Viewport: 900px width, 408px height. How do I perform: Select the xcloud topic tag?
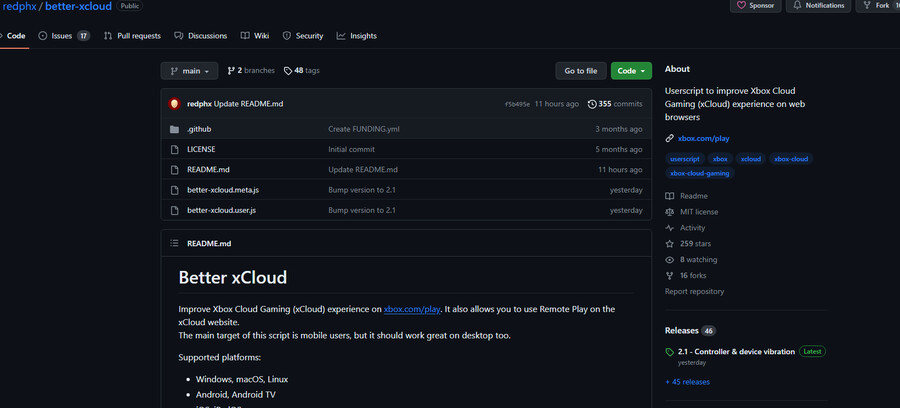coord(751,159)
